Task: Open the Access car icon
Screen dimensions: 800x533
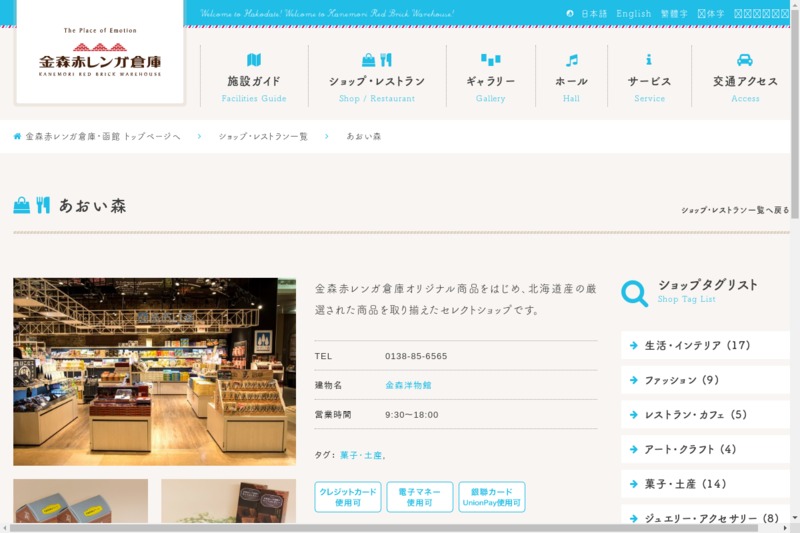Action: [x=745, y=60]
